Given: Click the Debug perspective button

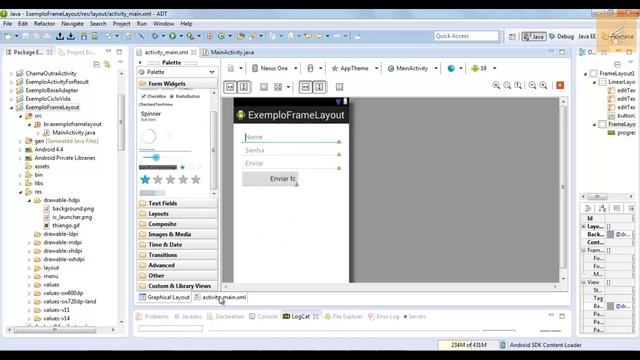Looking at the screenshot, I should pyautogui.click(x=562, y=36).
